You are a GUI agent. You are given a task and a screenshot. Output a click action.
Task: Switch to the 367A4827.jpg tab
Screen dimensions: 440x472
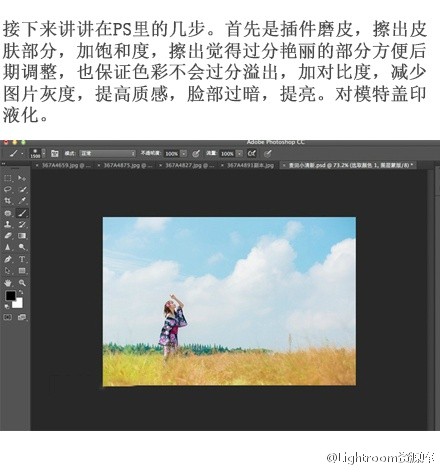(x=190, y=165)
